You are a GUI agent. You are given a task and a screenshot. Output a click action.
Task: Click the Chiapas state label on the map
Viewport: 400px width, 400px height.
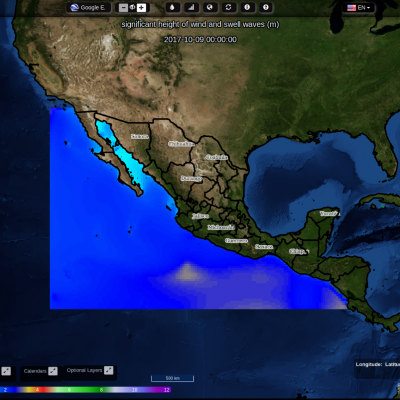click(x=299, y=251)
